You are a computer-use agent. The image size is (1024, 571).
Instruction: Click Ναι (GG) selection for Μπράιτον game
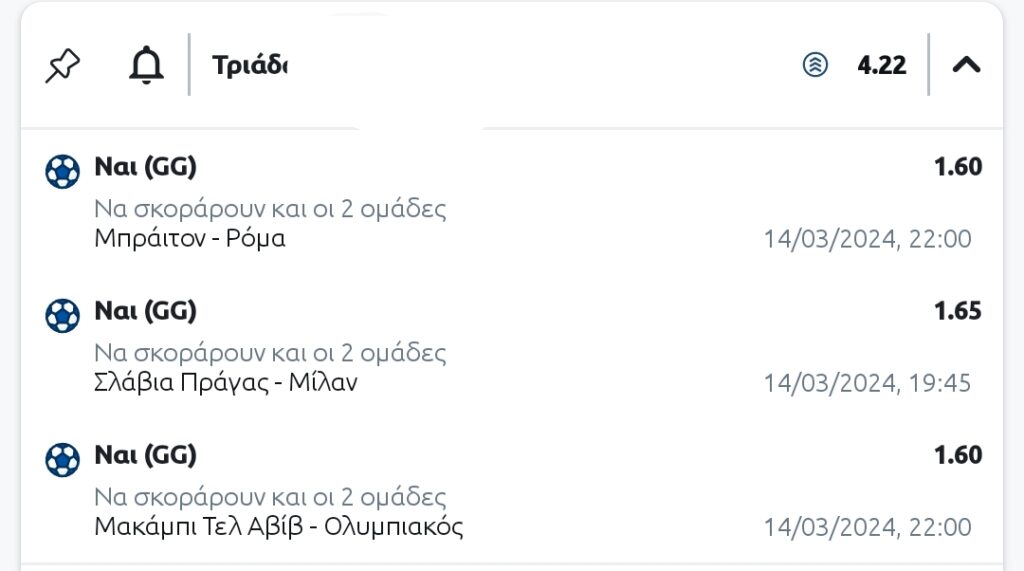[146, 167]
